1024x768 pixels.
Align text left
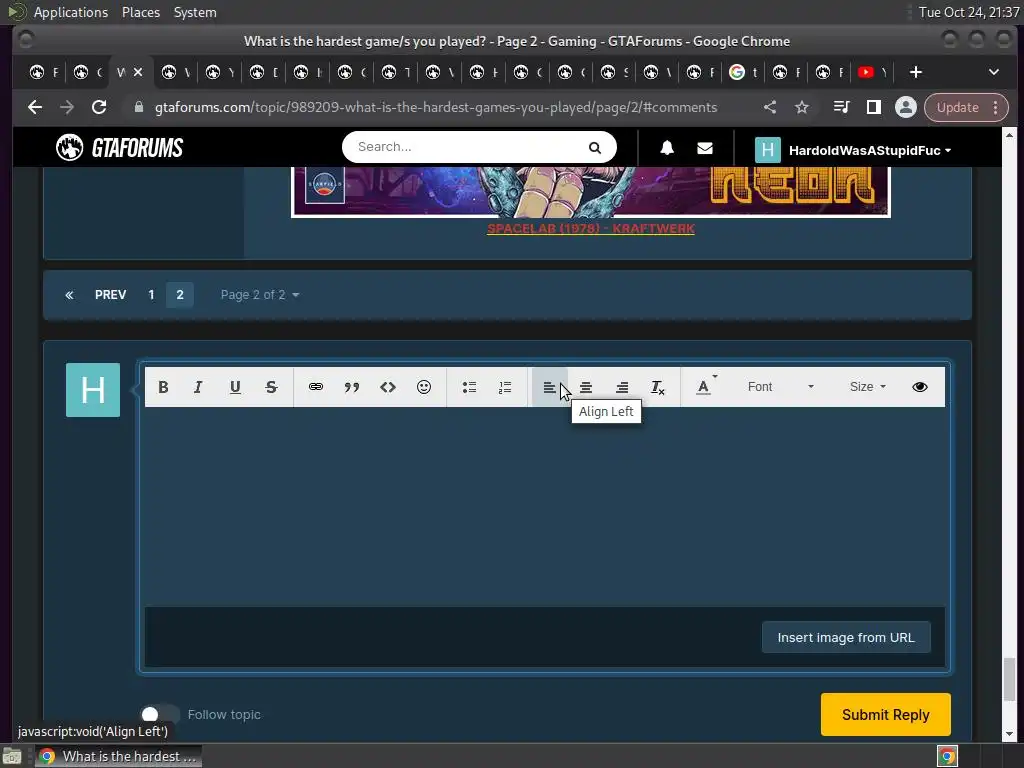(549, 387)
